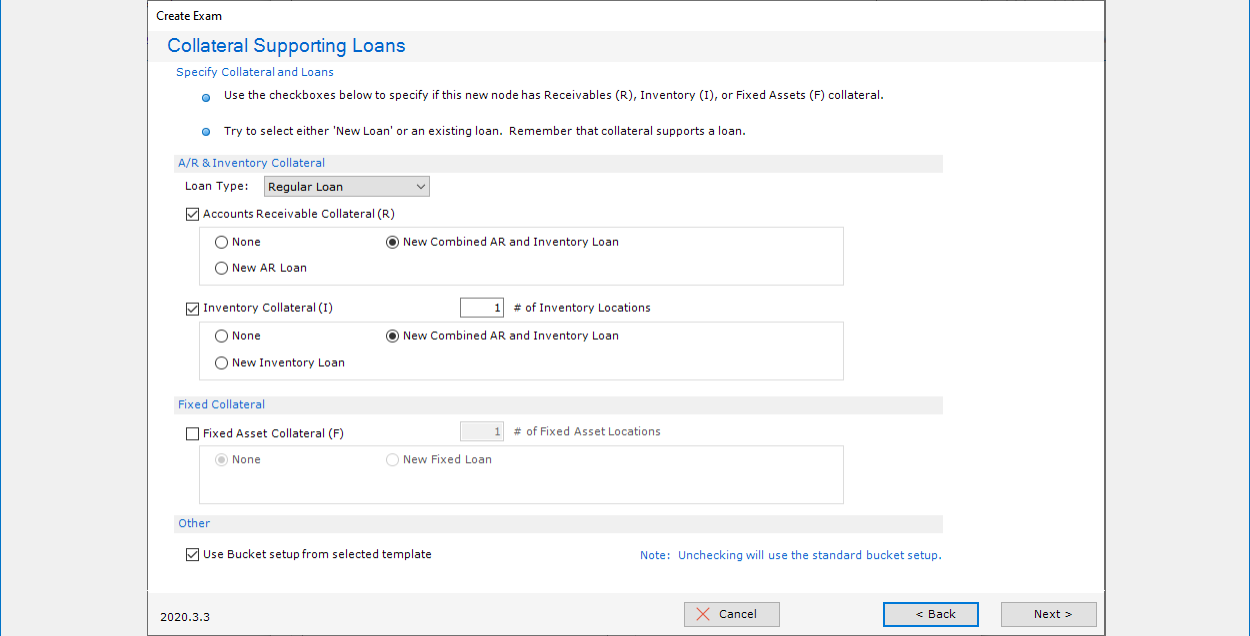Image resolution: width=1250 pixels, height=636 pixels.
Task: Uncheck Use Bucket setup from selected template
Action: 193,554
